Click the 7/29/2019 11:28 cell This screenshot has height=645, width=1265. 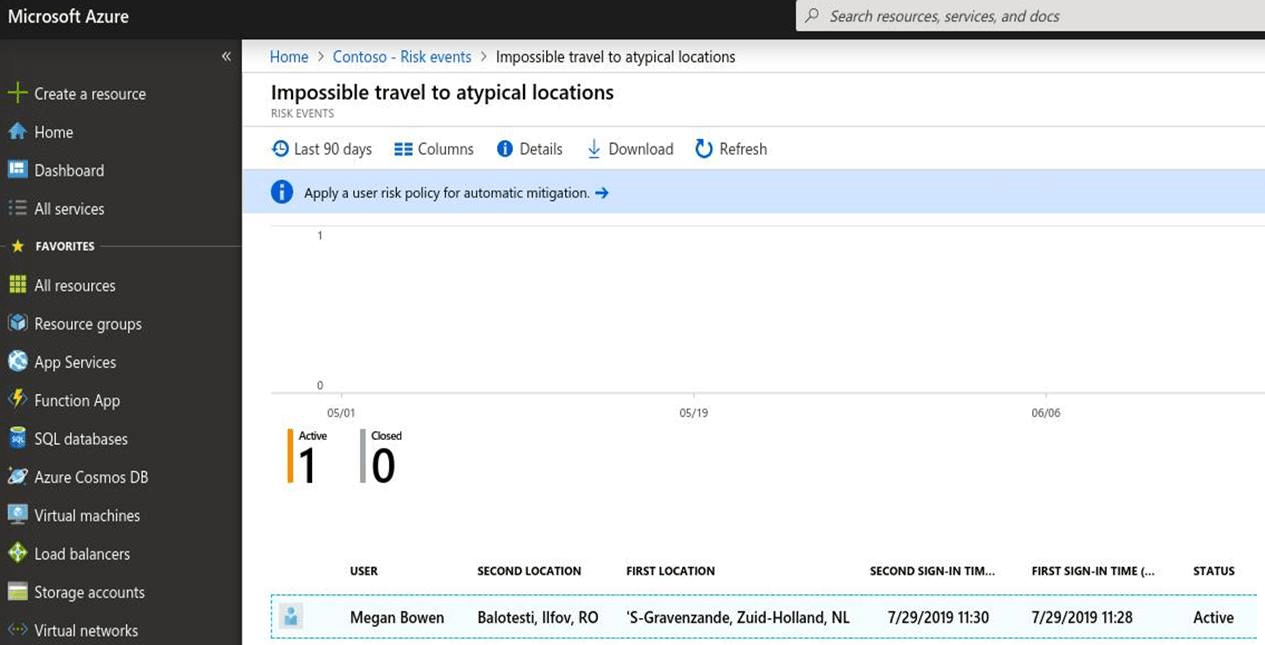click(x=1082, y=618)
